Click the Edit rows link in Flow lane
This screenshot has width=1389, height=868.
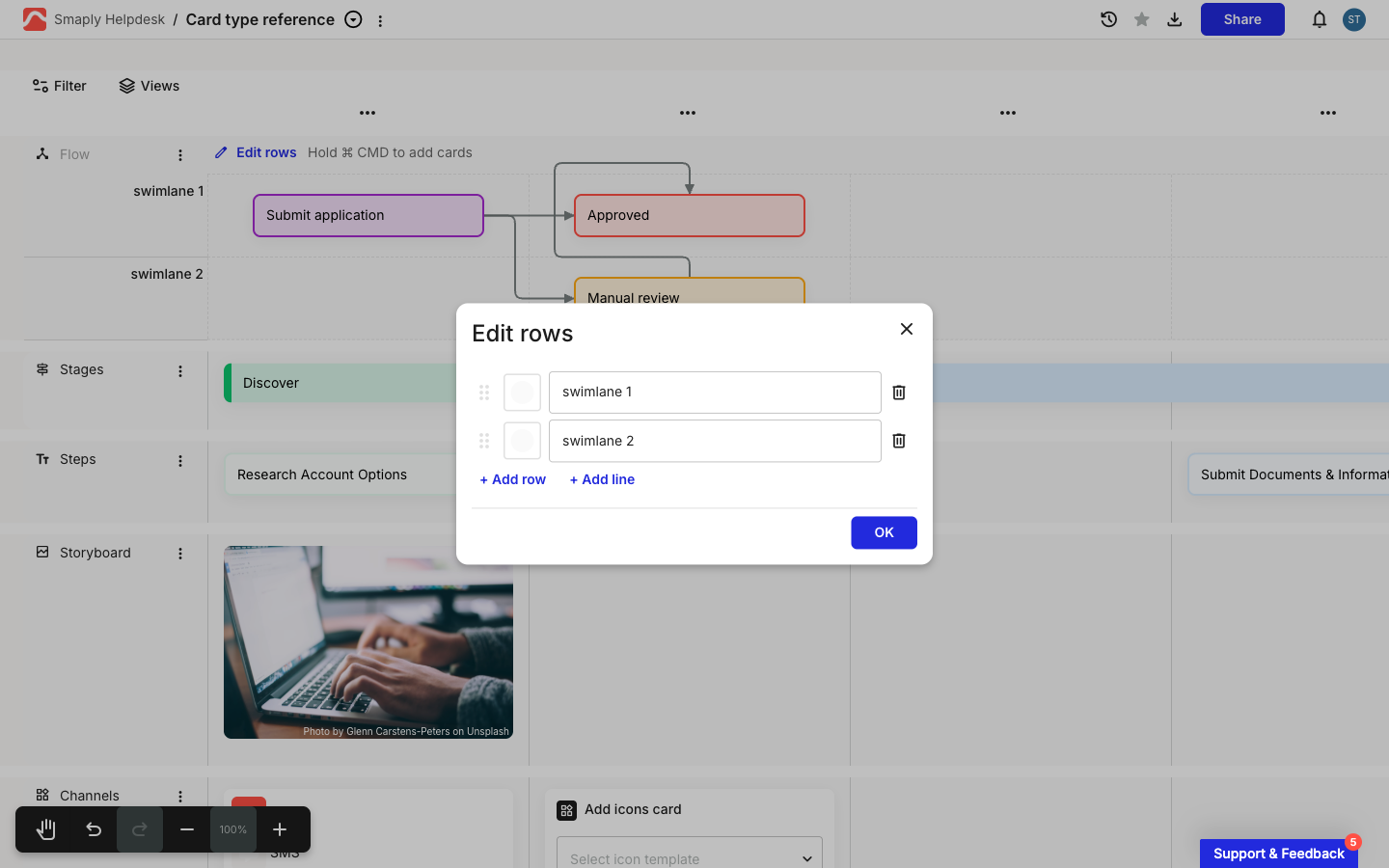coord(256,152)
